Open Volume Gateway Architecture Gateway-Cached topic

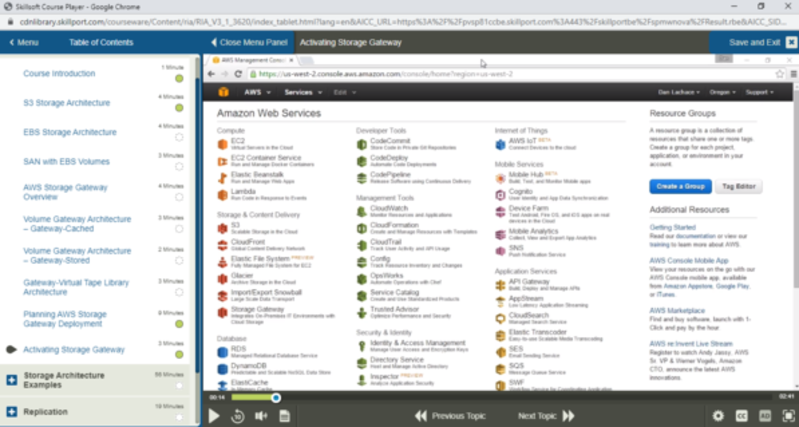coord(77,224)
